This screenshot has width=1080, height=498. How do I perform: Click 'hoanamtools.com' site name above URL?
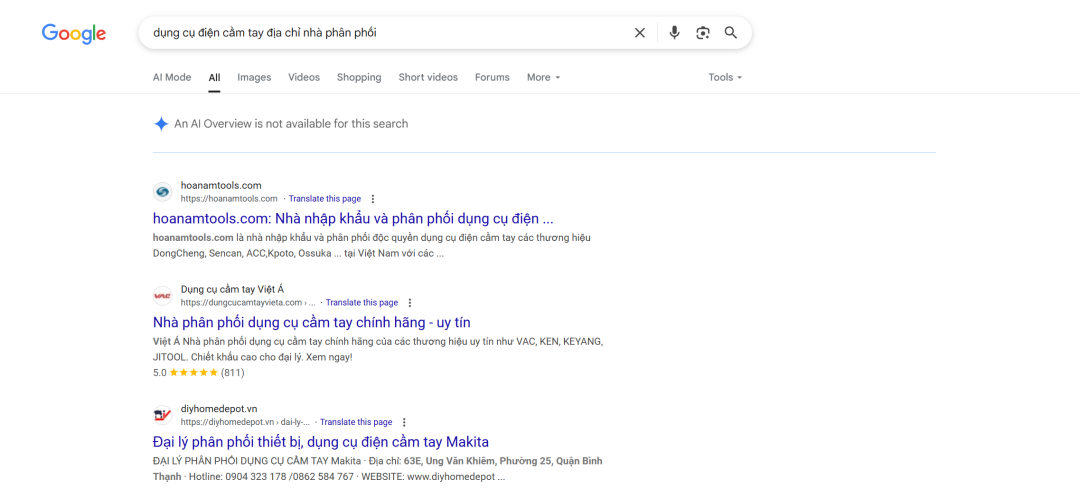[221, 185]
